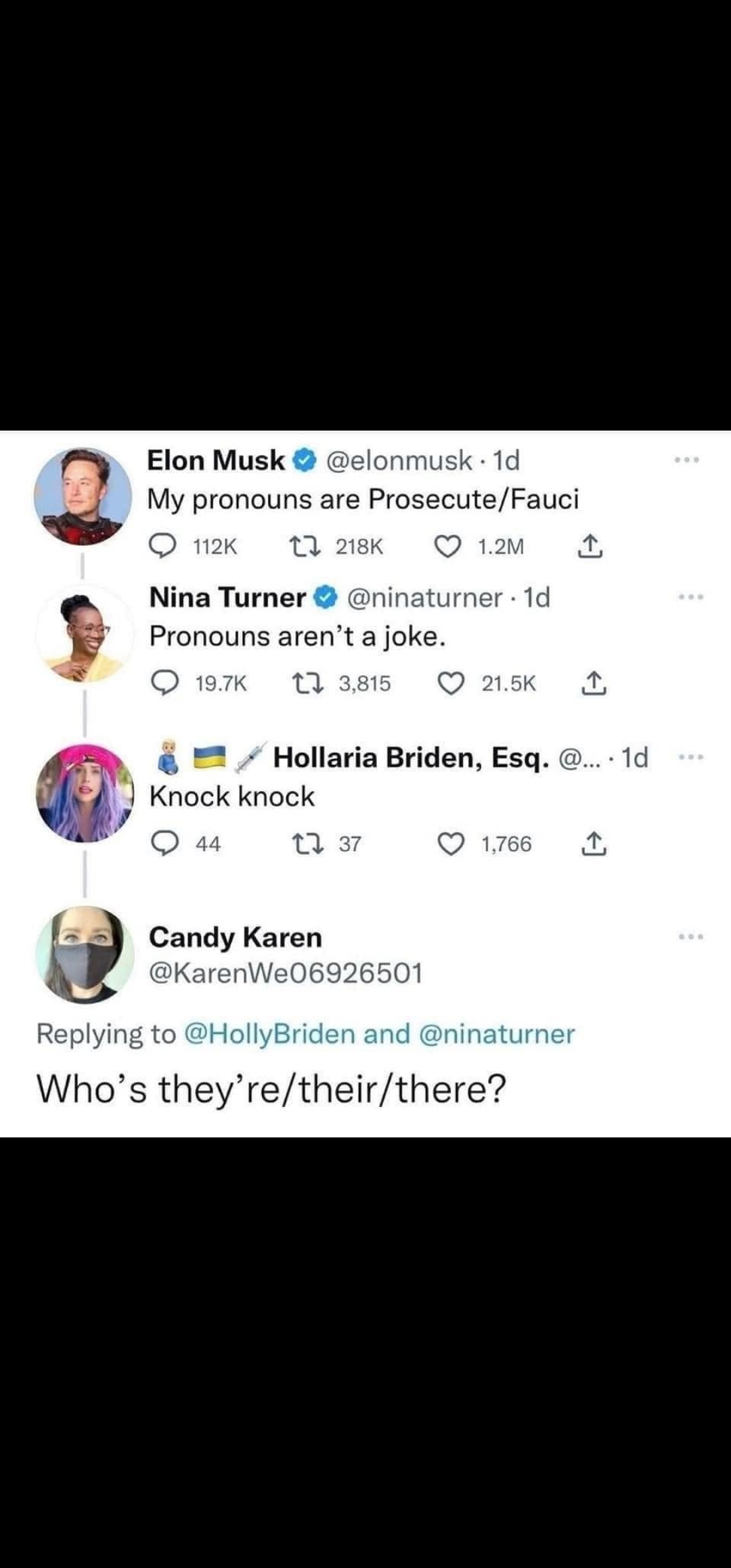Screen dimensions: 731x1568
Task: Reply to the 'Knock knock' tweet
Action: point(164,844)
